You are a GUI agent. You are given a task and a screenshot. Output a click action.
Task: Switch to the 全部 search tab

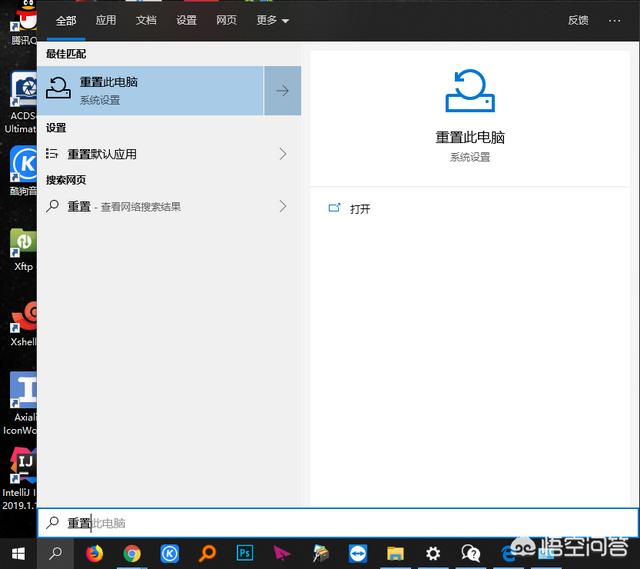[66, 20]
